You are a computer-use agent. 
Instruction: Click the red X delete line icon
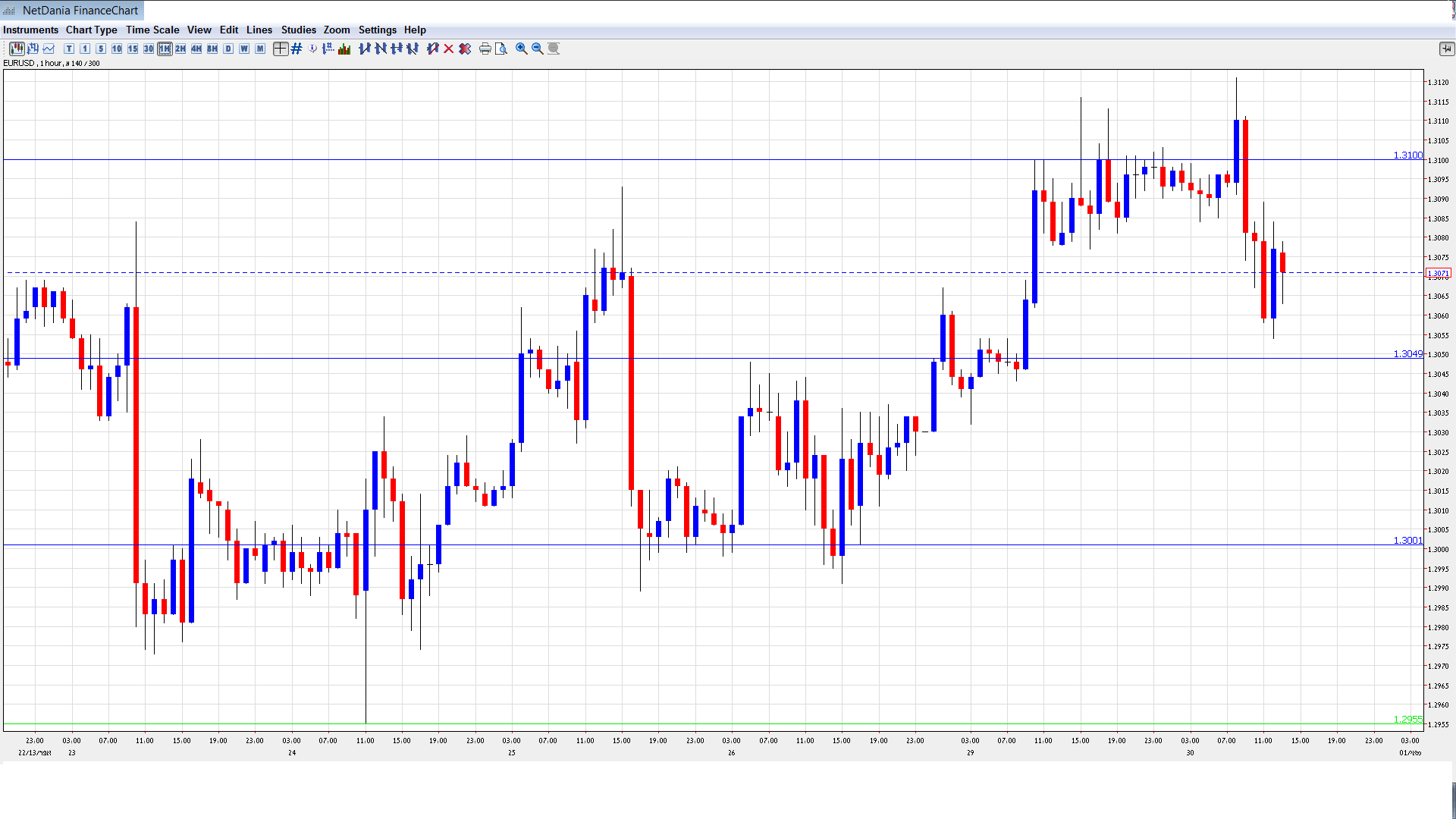click(449, 49)
